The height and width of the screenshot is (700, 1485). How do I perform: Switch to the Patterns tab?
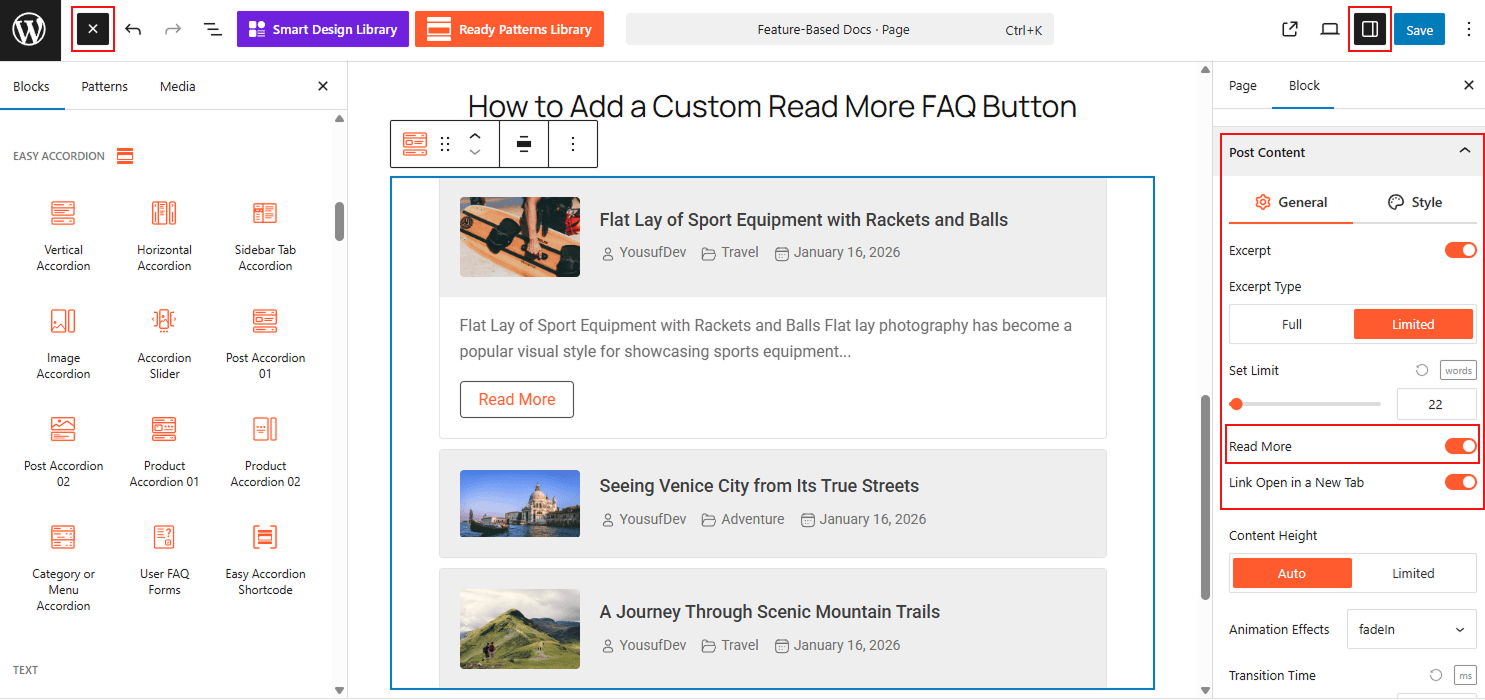pos(104,86)
